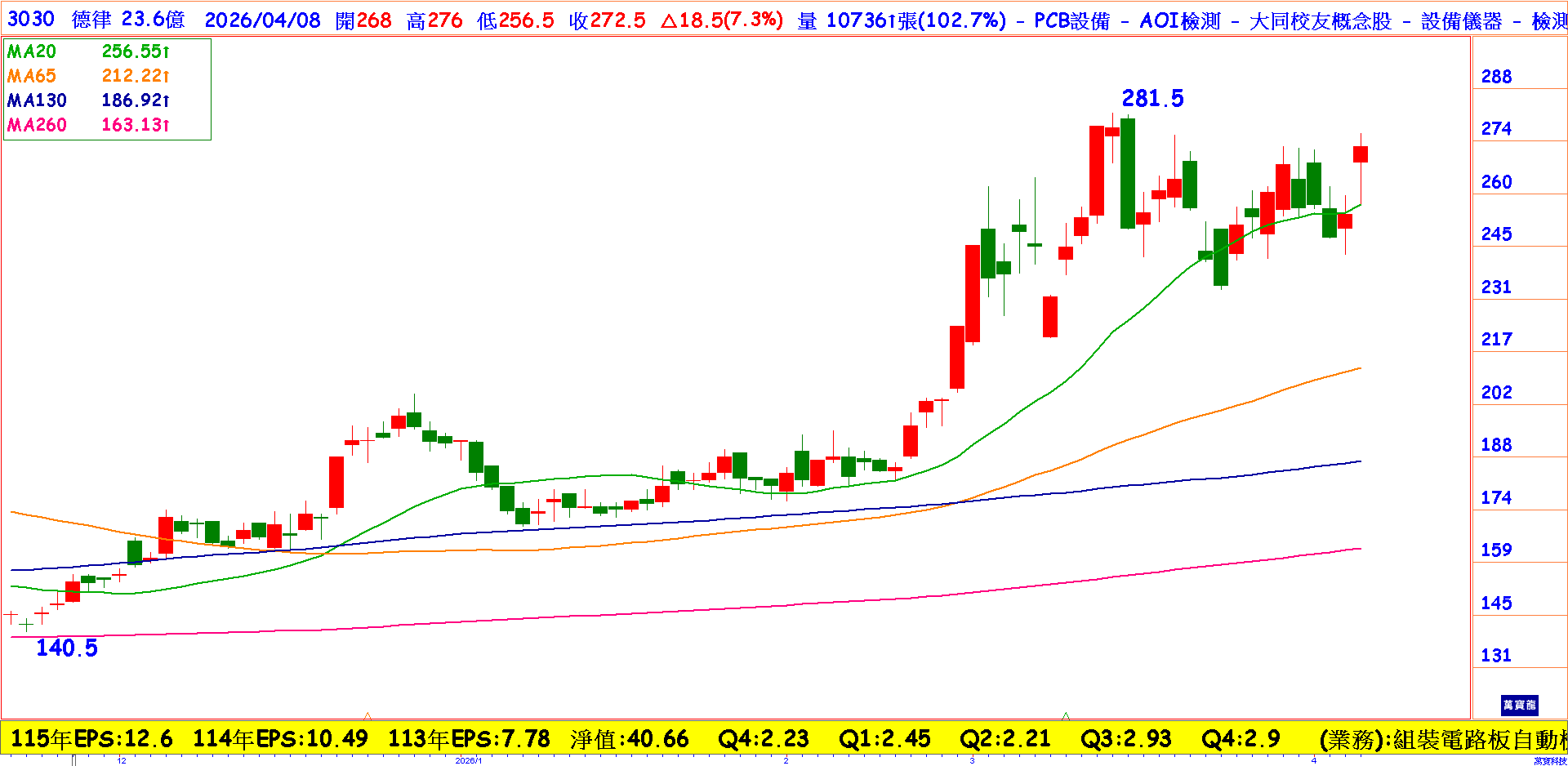This screenshot has width=1568, height=766.
Task: Open the PCB設備 category link
Action: pos(1071,20)
